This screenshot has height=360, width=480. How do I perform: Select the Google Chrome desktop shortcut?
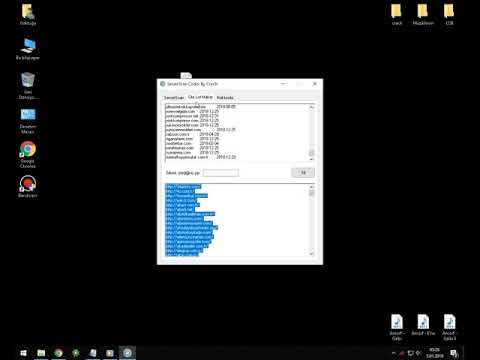click(x=28, y=154)
